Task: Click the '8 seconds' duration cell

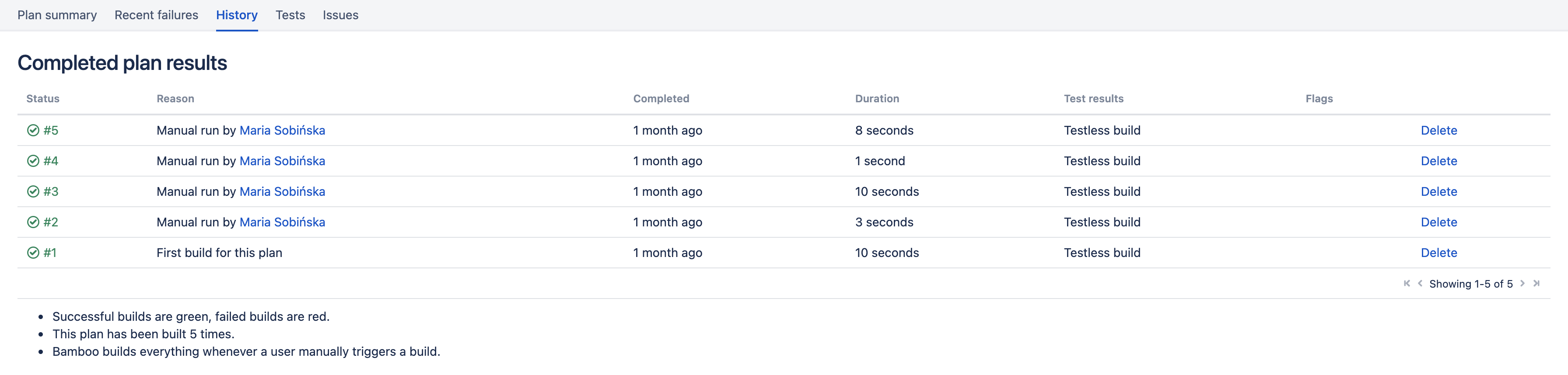Action: 885,130
